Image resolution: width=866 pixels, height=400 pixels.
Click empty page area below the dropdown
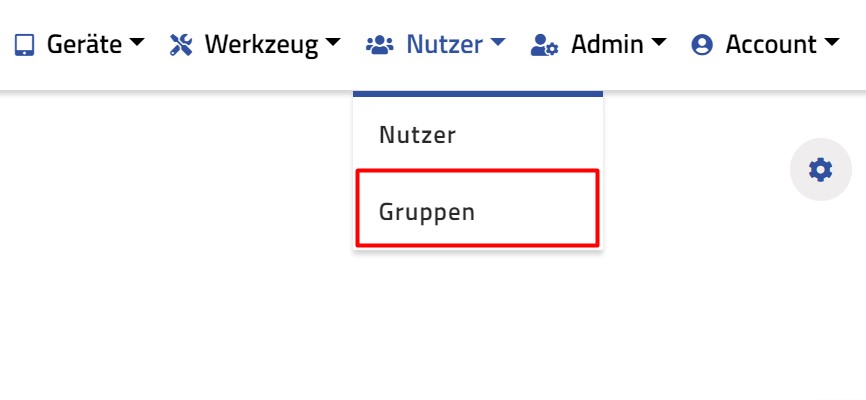477,330
